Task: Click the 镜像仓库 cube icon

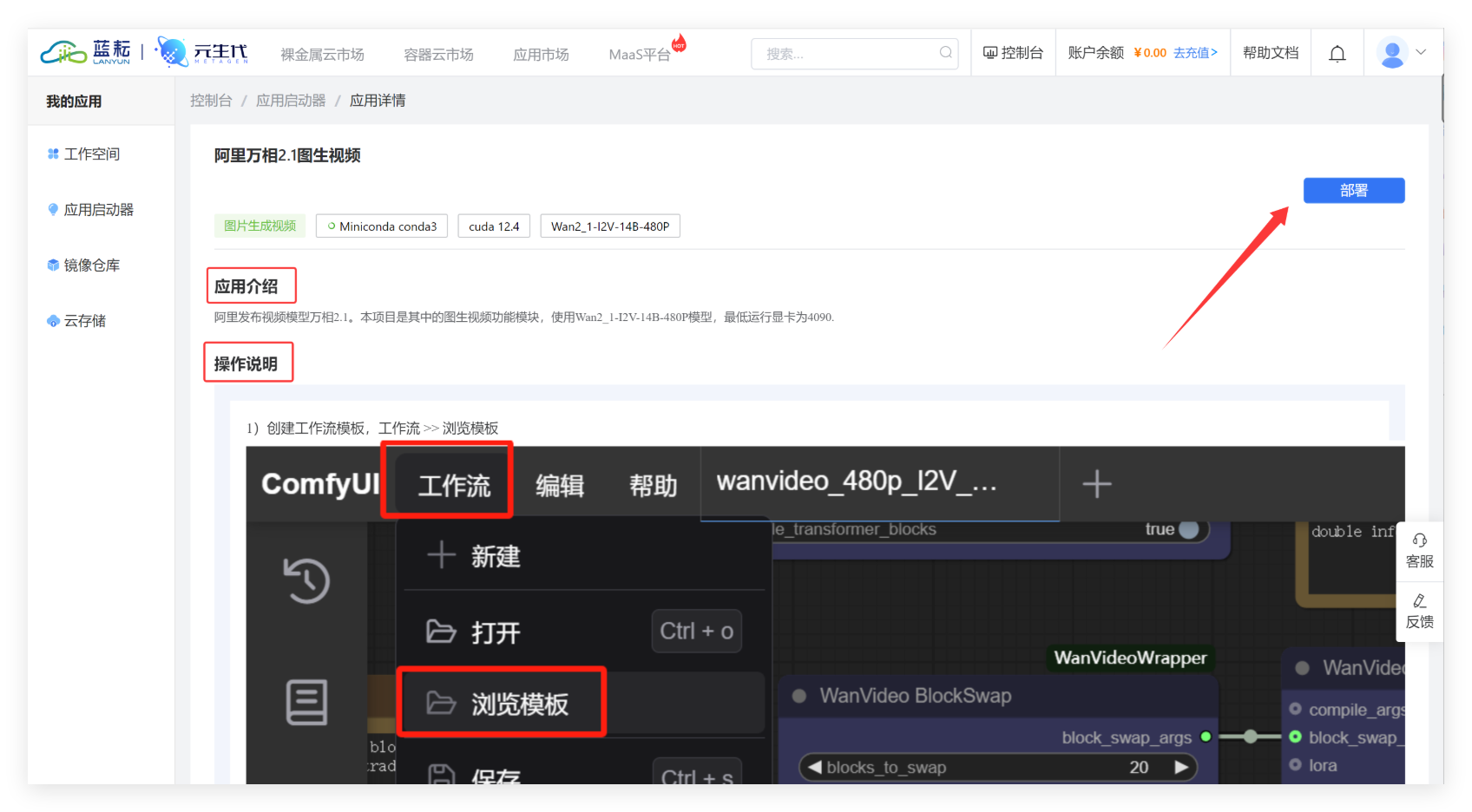Action: tap(53, 265)
